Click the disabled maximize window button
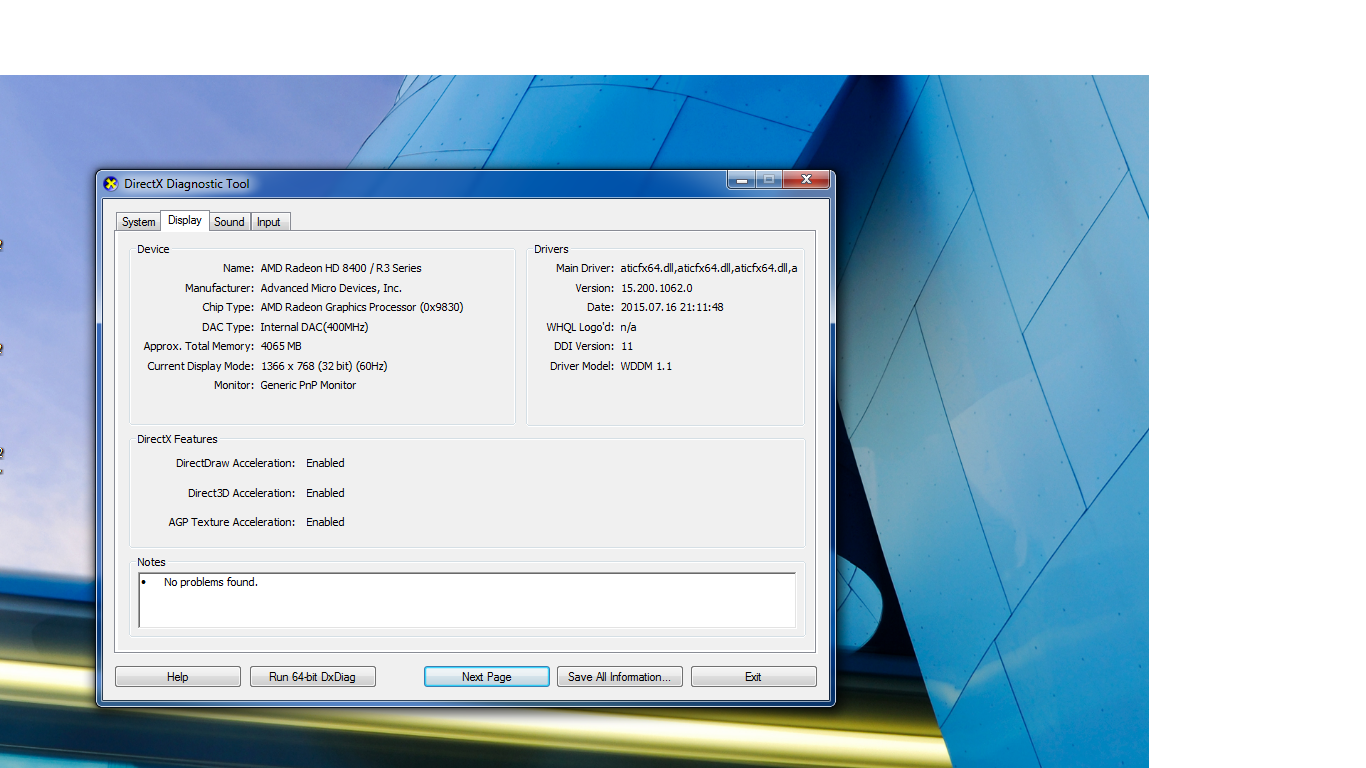Viewport: 1366px width, 768px height. (x=768, y=180)
